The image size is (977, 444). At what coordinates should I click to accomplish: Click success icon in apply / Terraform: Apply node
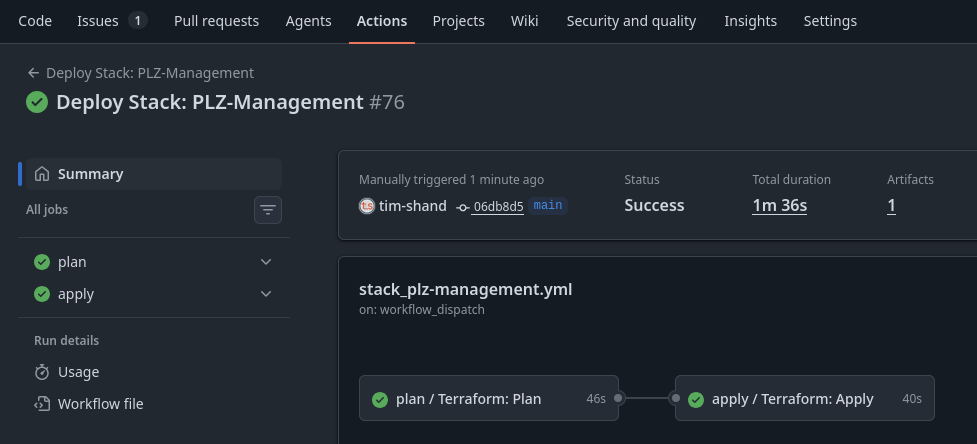[696, 400]
